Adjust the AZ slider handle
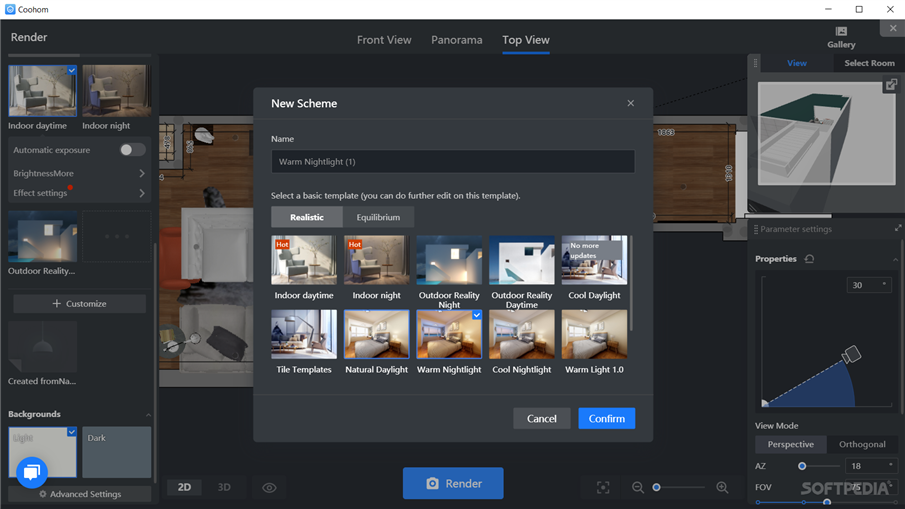This screenshot has width=905, height=509. point(802,466)
